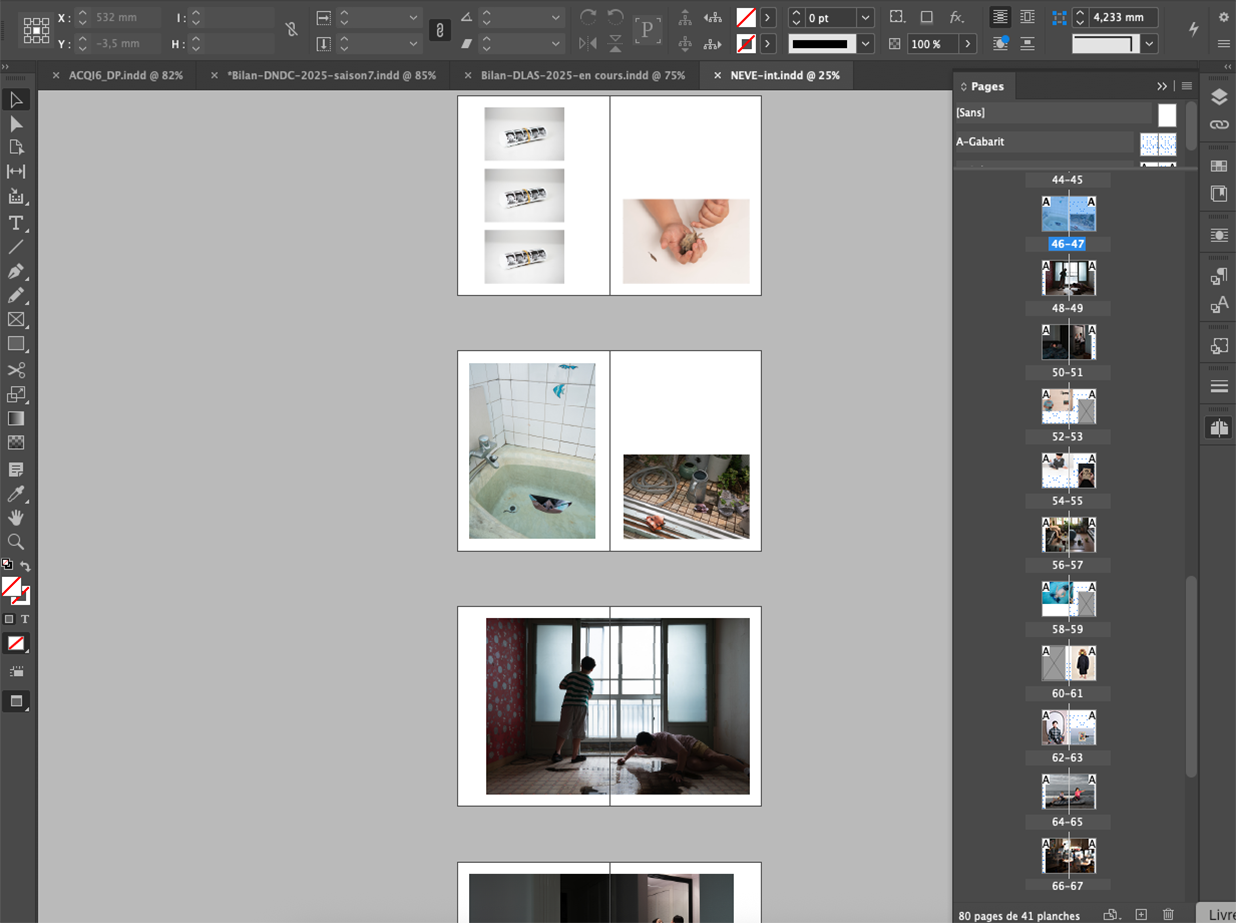Select the Gap tool
1236x923 pixels.
coord(16,172)
